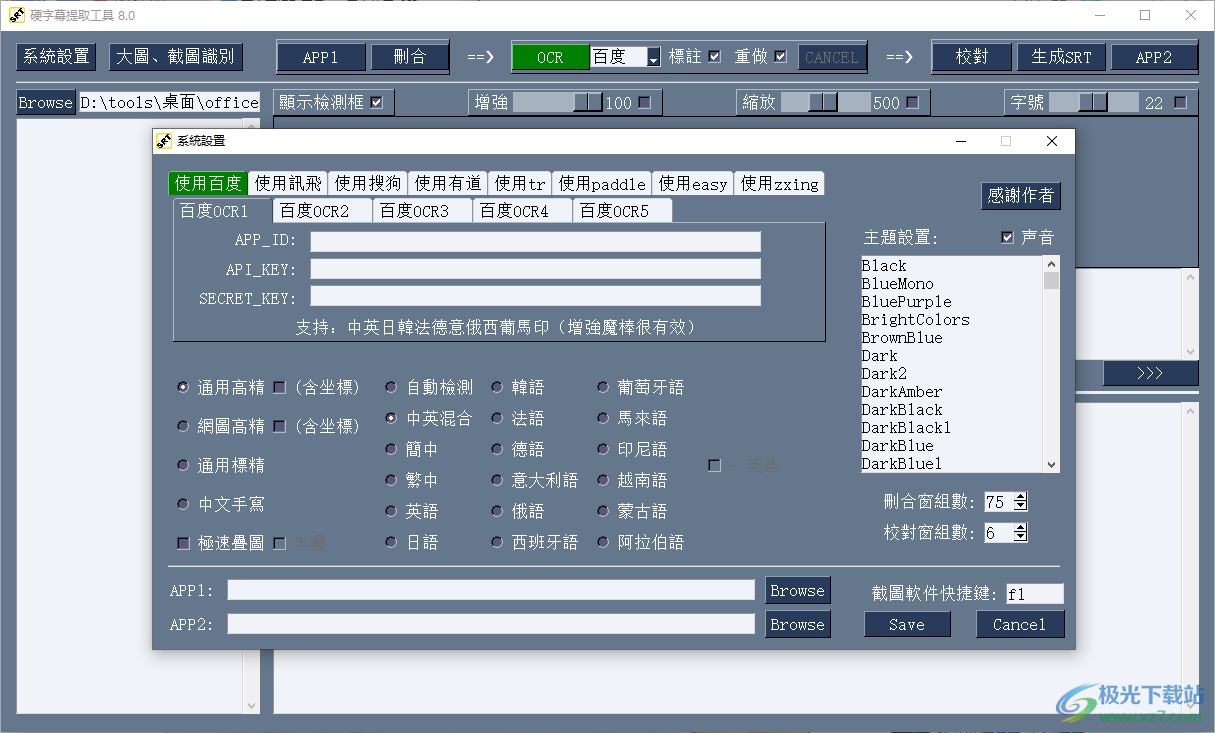Click Cancel in the settings dialog
Screen dimensions: 1215x733
click(1020, 624)
